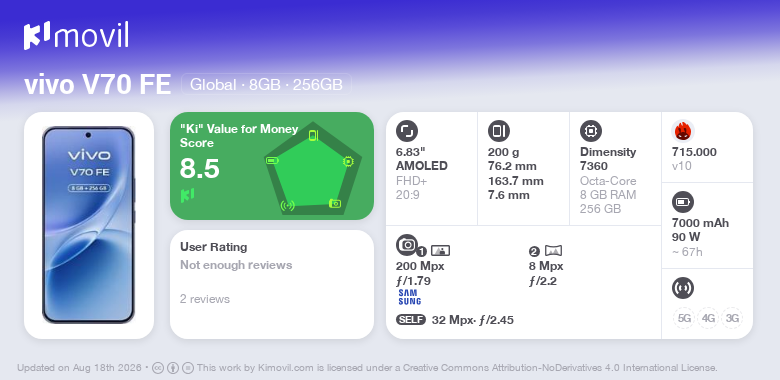780x380 pixels.
Task: Select the 3G network badge
Action: 732,318
